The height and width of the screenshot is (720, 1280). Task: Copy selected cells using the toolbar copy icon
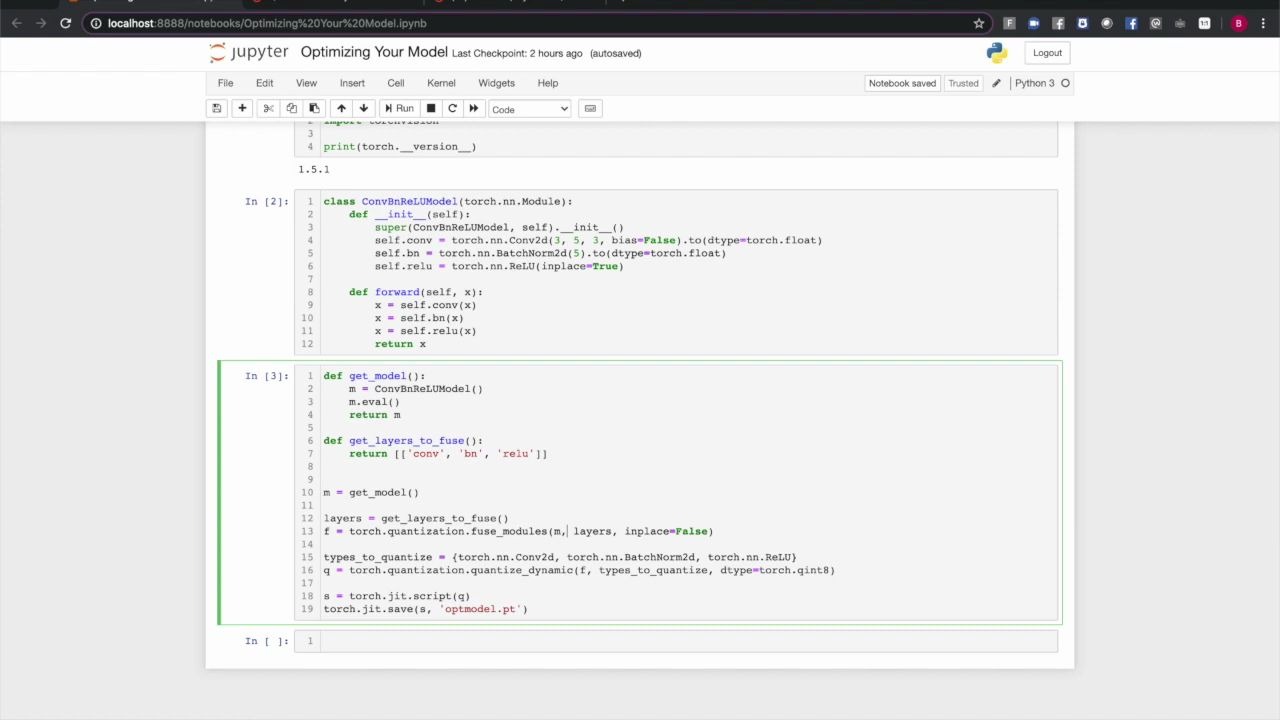291,109
